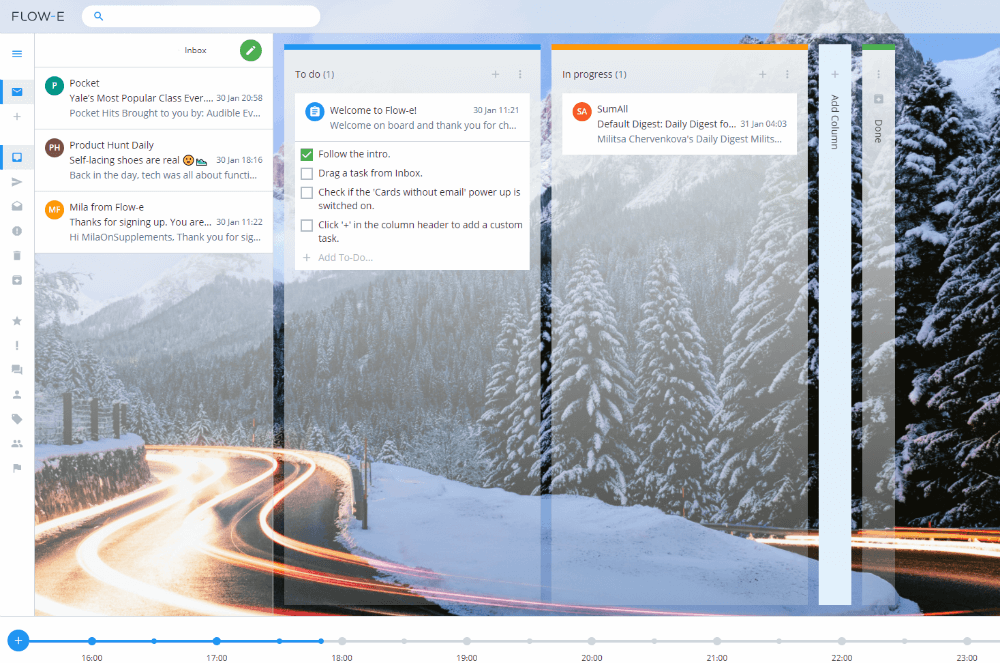Viewport: 1000px width, 663px height.
Task: Open the Archive folder icon in sidebar
Action: pyautogui.click(x=16, y=206)
